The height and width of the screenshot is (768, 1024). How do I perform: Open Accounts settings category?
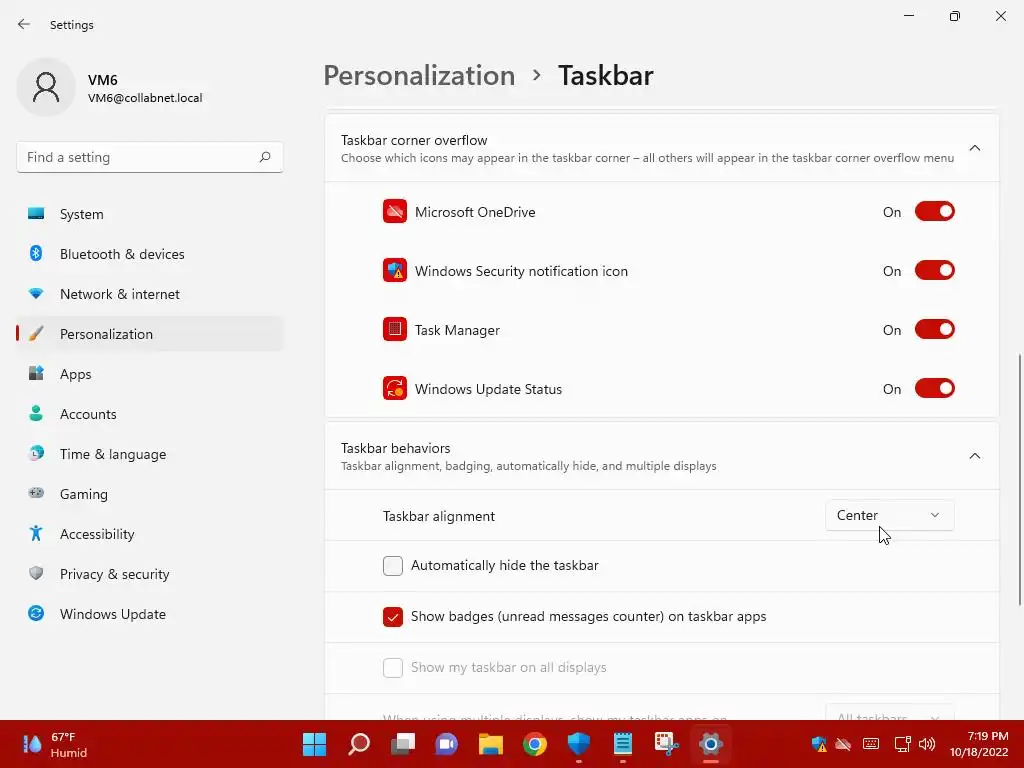150,414
